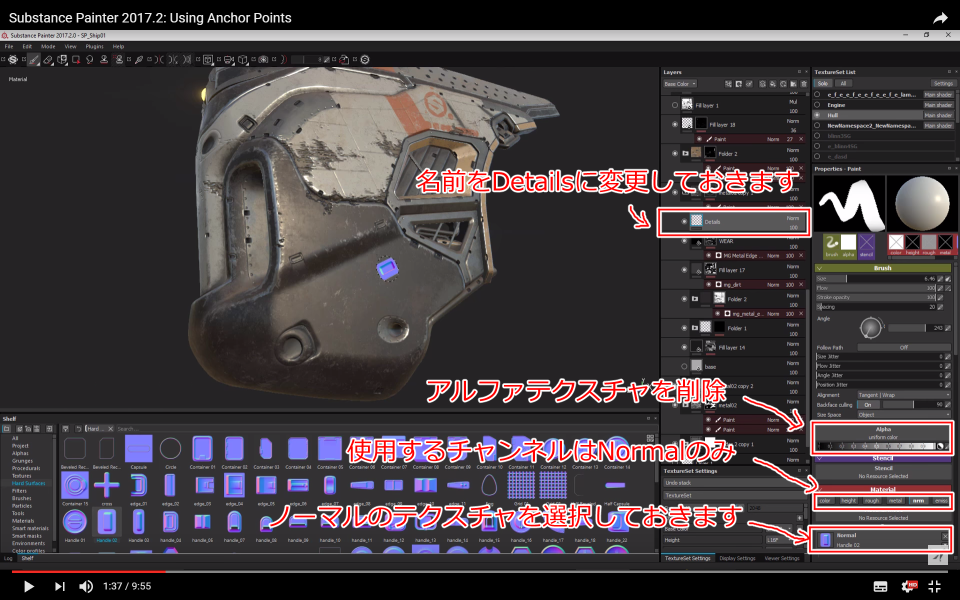The width and height of the screenshot is (960, 600).
Task: Open the Shelf folder view icon
Action: (x=7, y=429)
